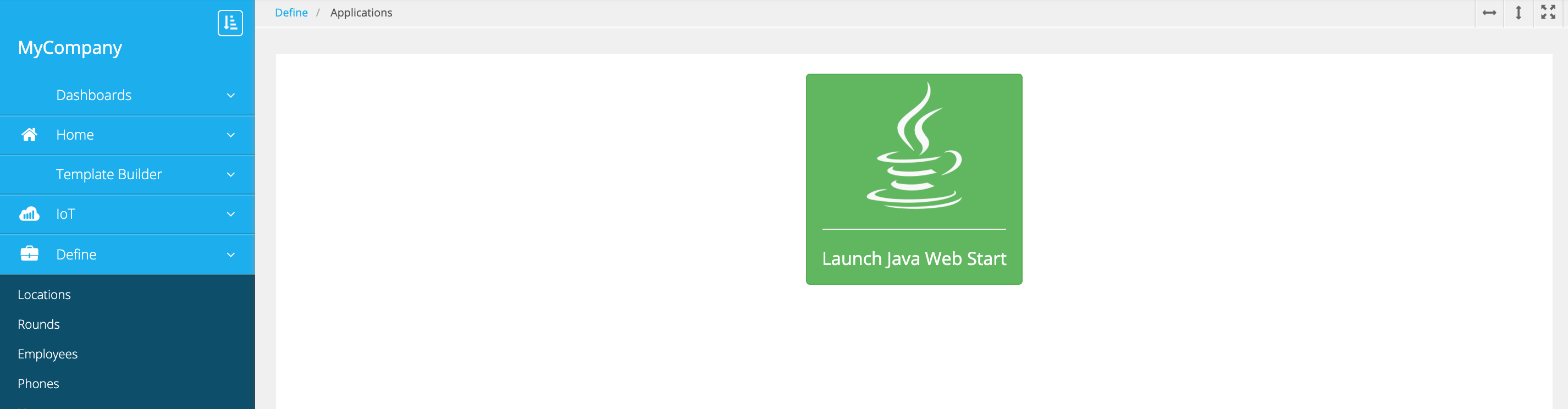Click the Home house icon

click(x=29, y=135)
